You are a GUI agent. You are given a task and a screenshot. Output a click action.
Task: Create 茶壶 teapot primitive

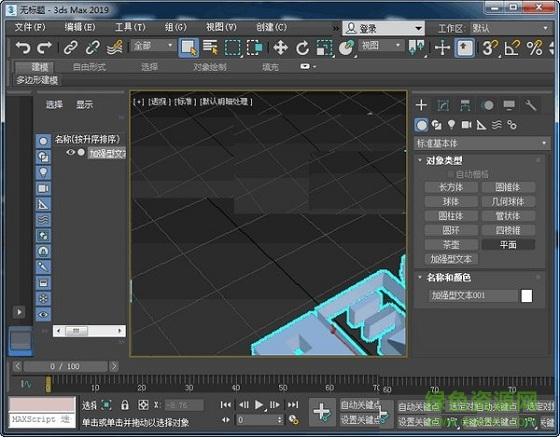pos(451,245)
